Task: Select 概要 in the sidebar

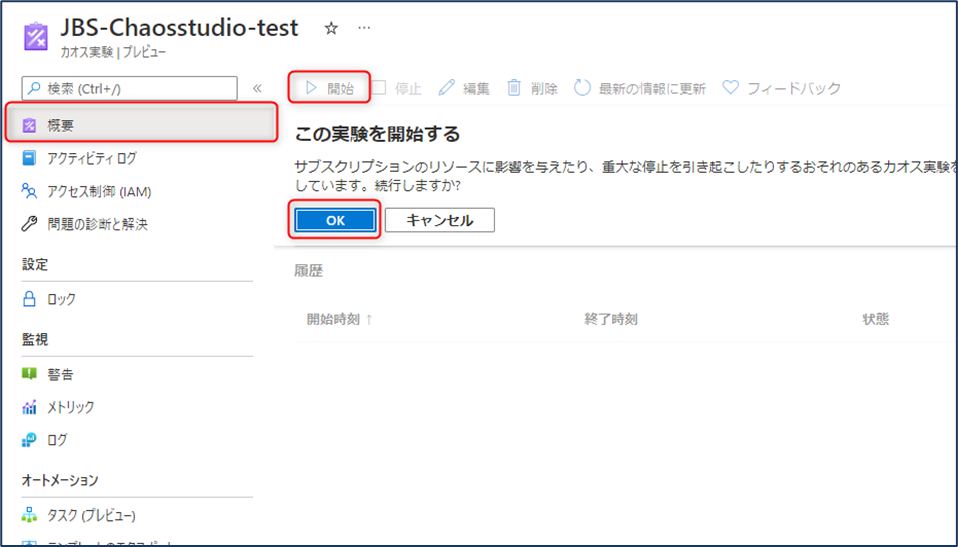Action: [142, 125]
